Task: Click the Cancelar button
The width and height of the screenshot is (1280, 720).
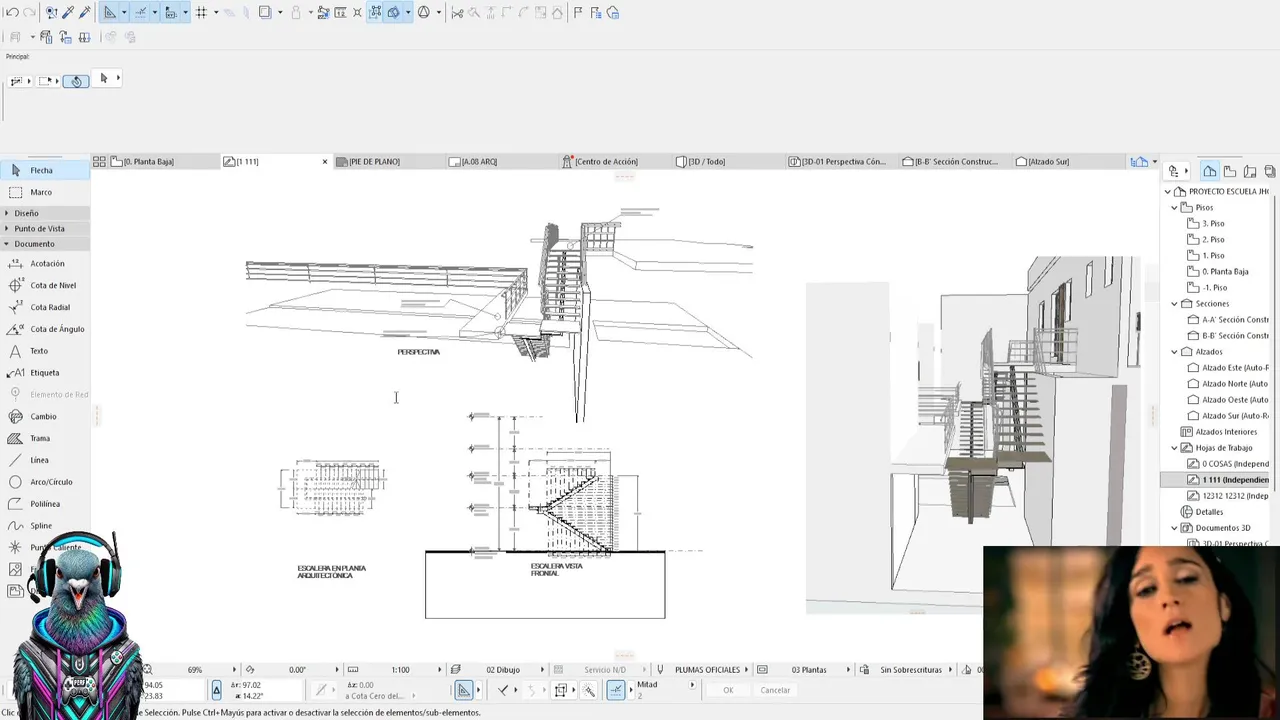Action: point(775,690)
